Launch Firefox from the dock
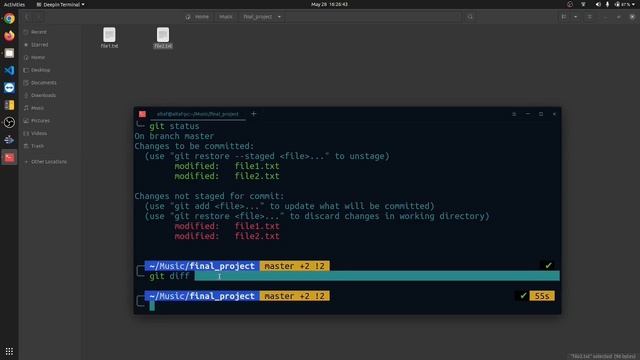This screenshot has height=360, width=640. pos(9,36)
